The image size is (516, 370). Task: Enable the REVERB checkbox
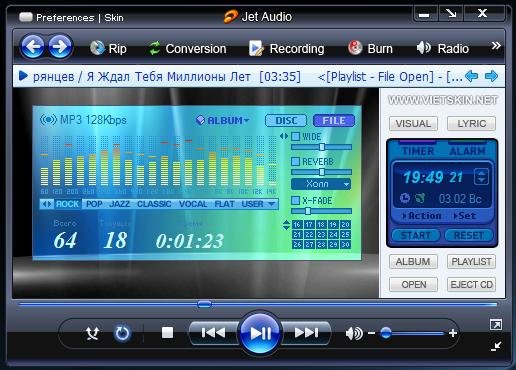[x=296, y=162]
